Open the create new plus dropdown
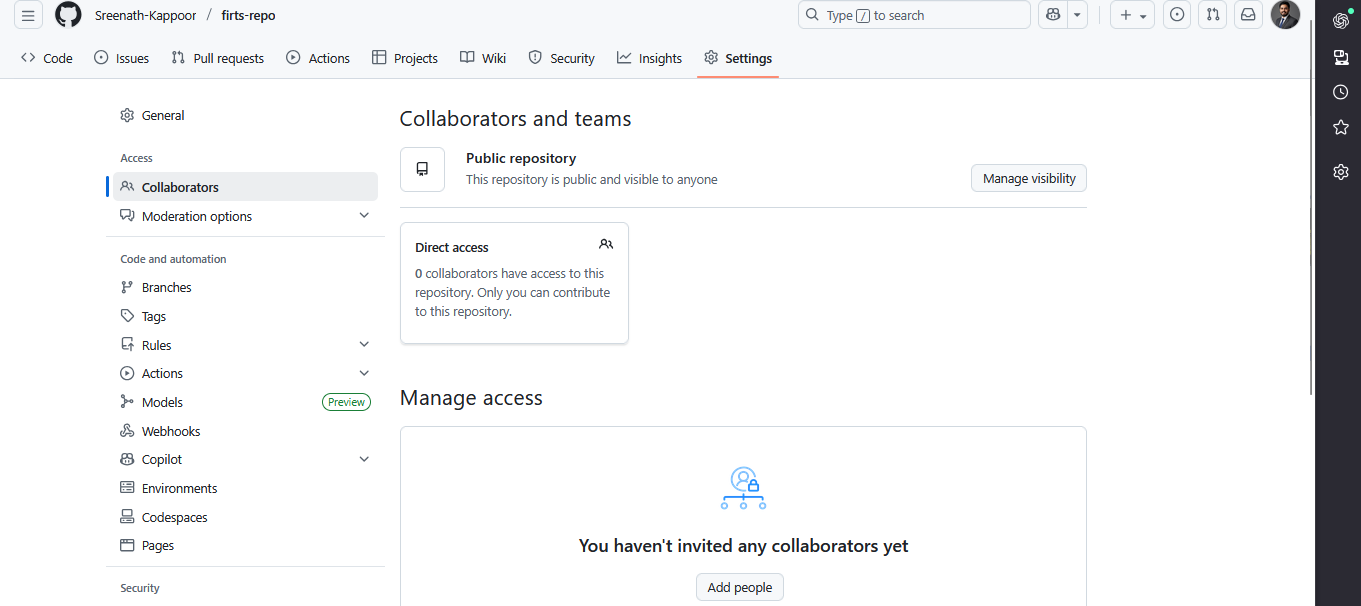 tap(1132, 15)
